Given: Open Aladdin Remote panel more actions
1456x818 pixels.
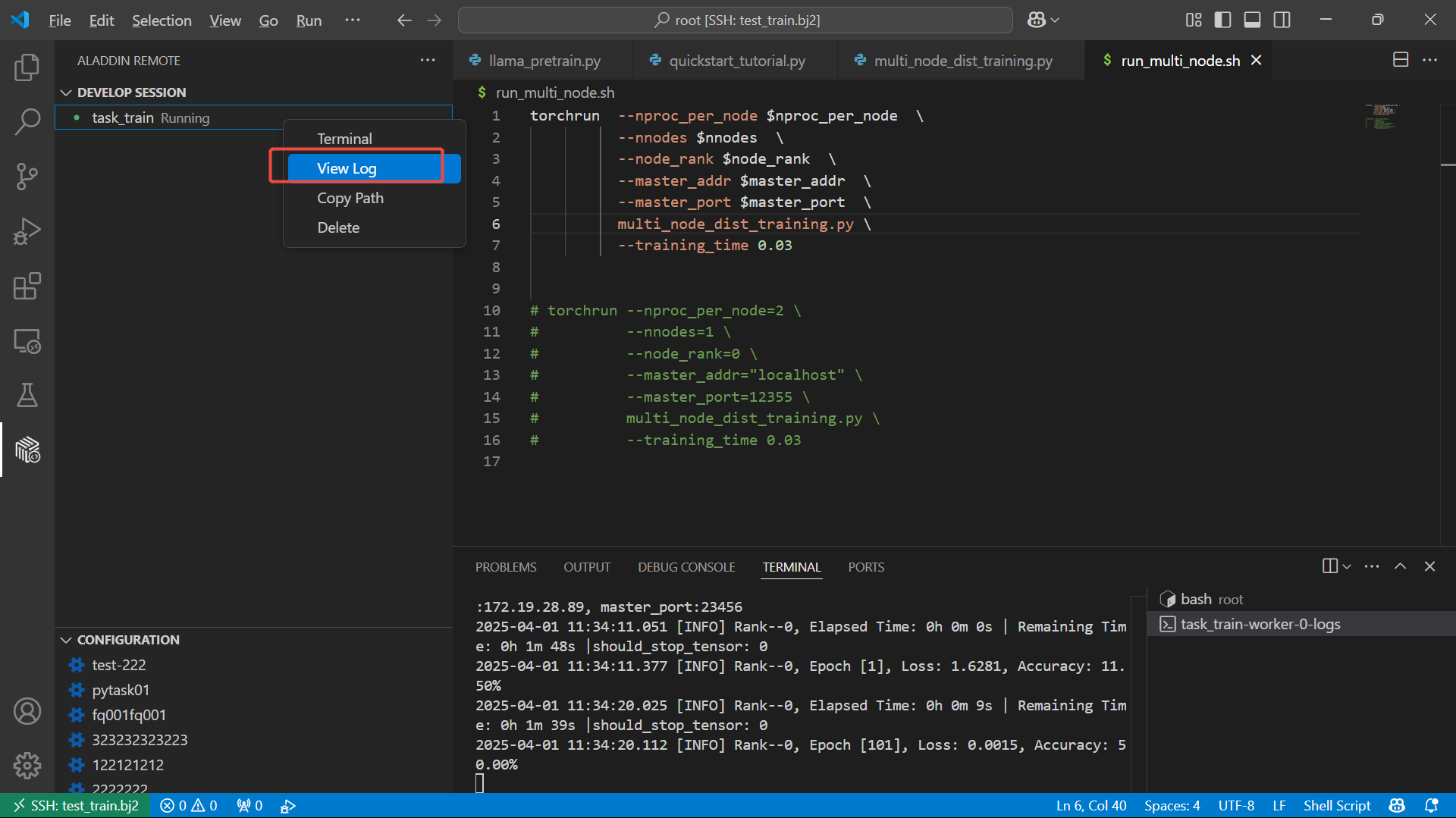Looking at the screenshot, I should [428, 60].
